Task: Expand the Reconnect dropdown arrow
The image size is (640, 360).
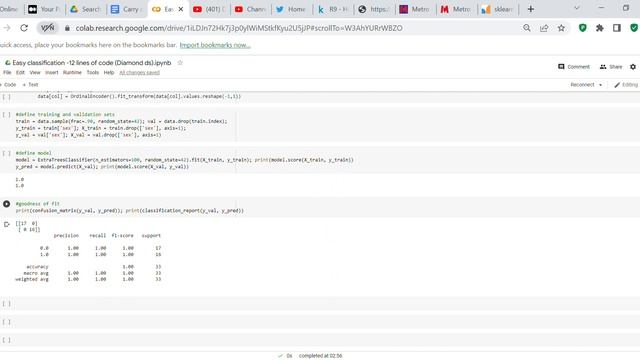Action: tap(600, 85)
